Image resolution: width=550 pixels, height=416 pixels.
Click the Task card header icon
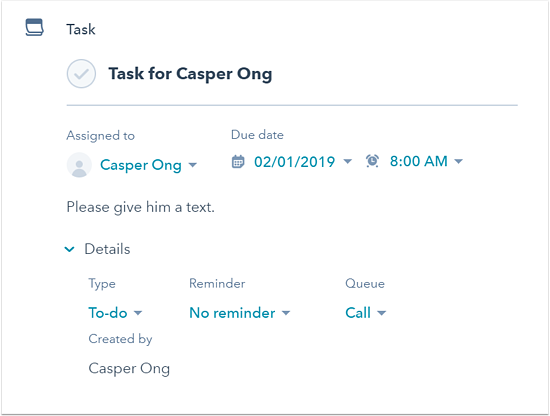pyautogui.click(x=34, y=27)
